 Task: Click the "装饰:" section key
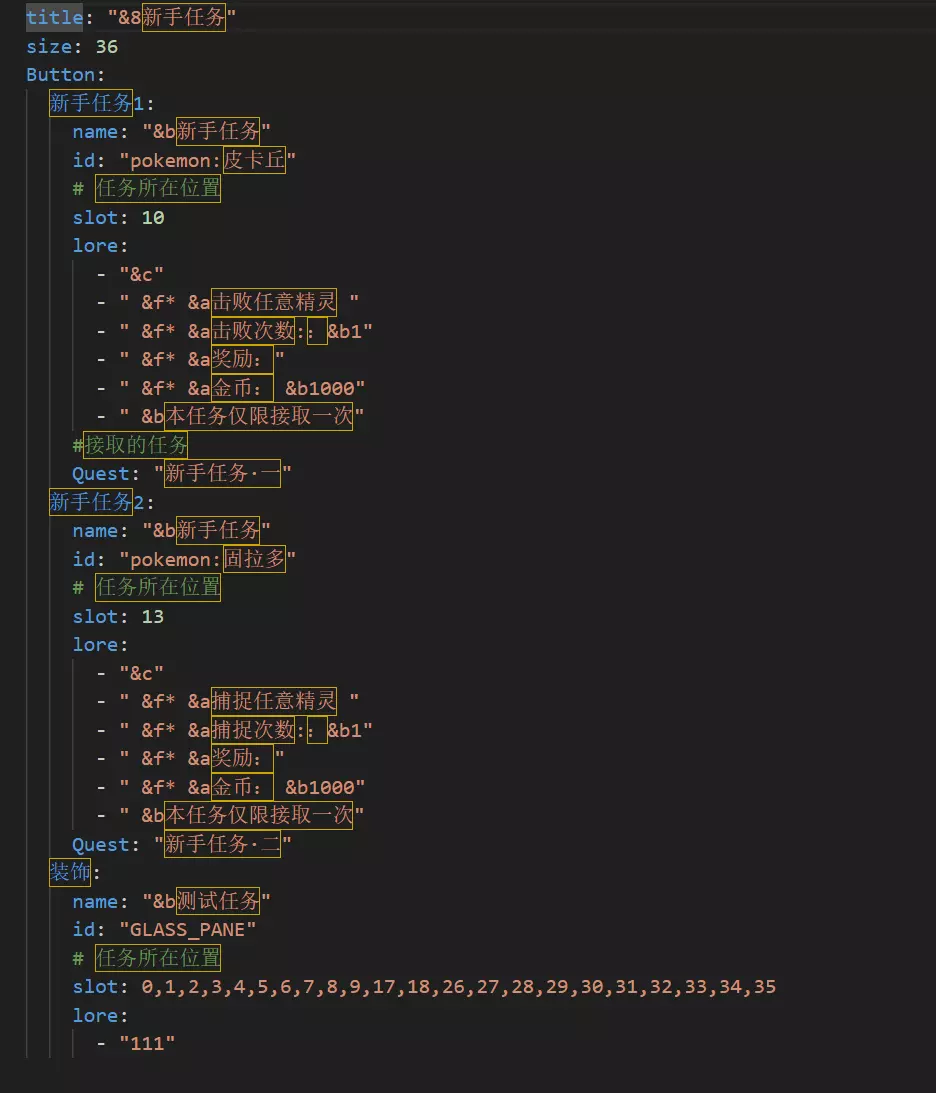(x=75, y=872)
